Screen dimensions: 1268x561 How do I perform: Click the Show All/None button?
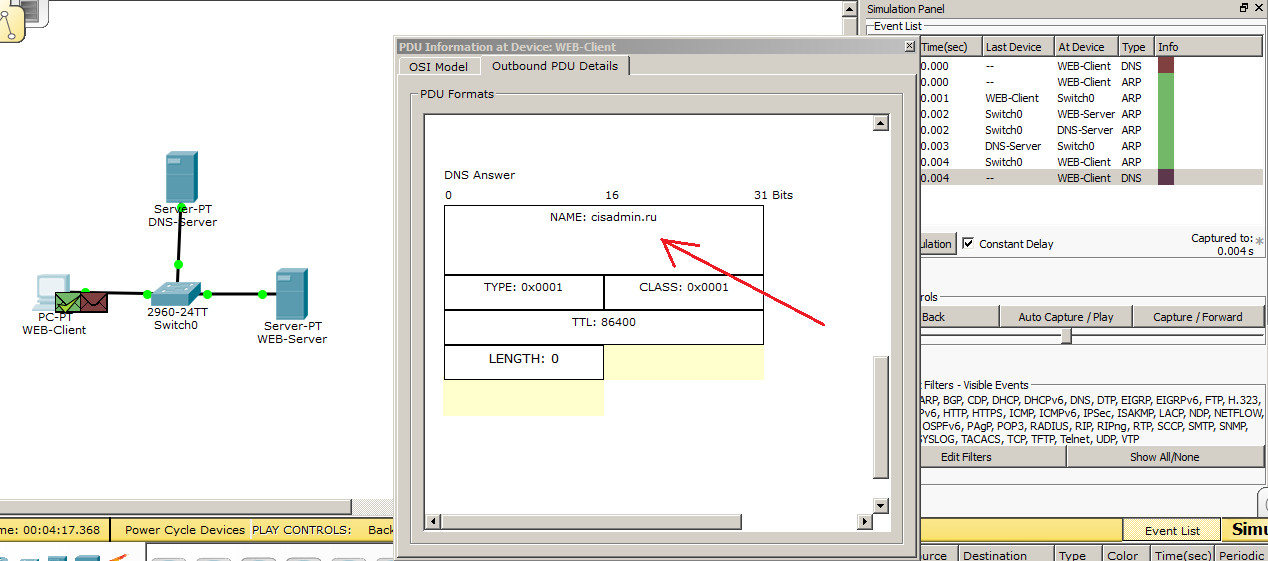pos(1164,457)
